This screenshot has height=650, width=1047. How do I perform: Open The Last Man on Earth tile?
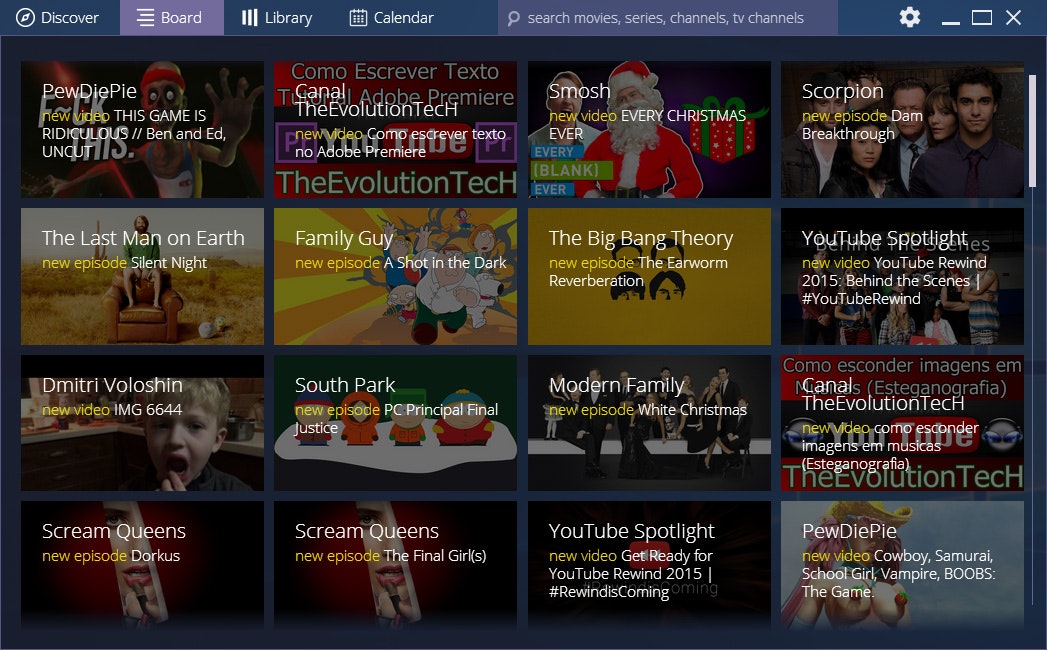coord(142,277)
